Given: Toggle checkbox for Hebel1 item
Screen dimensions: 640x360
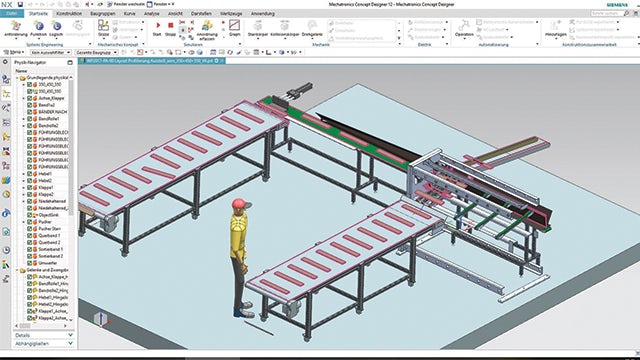Looking at the screenshot, I should (29, 174).
